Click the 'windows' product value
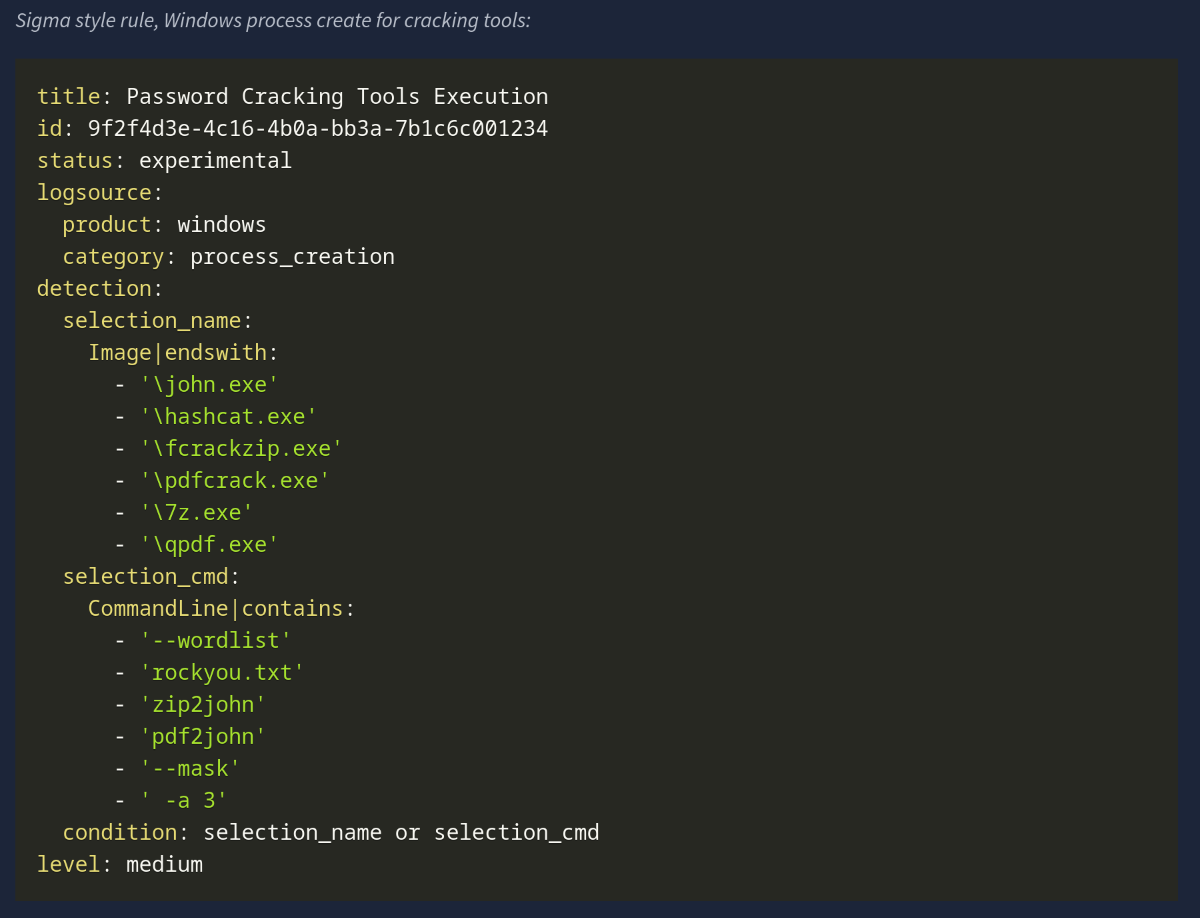 click(222, 225)
